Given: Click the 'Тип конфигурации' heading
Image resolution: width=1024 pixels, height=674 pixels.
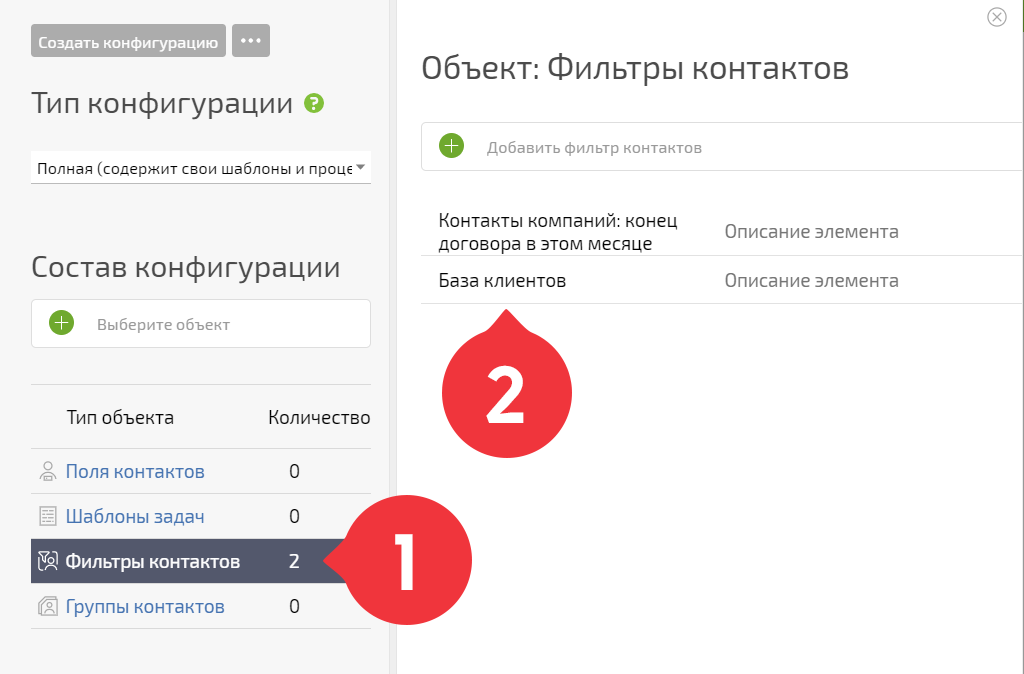Looking at the screenshot, I should coord(162,104).
